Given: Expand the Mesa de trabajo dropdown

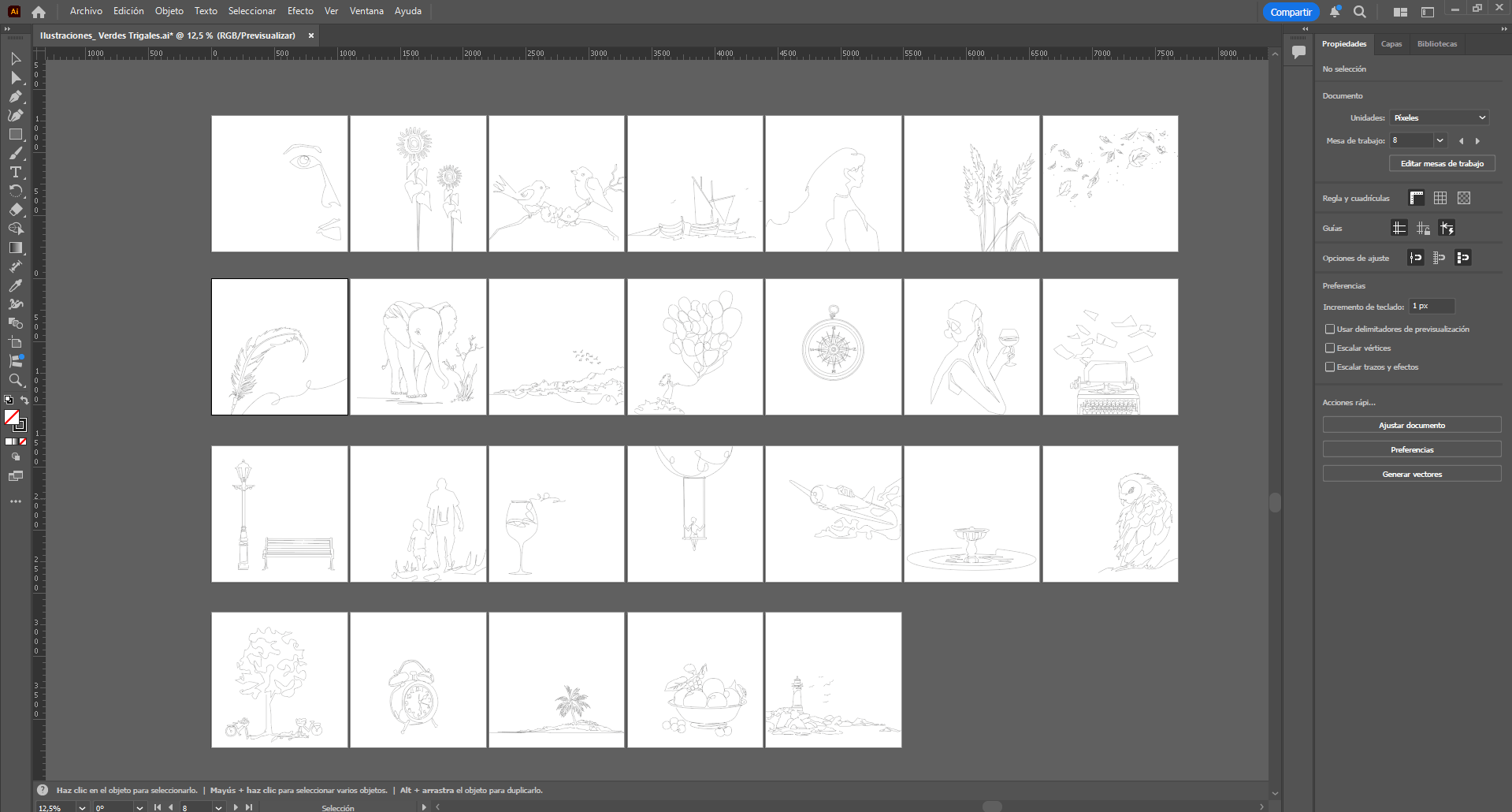Looking at the screenshot, I should tap(1440, 140).
